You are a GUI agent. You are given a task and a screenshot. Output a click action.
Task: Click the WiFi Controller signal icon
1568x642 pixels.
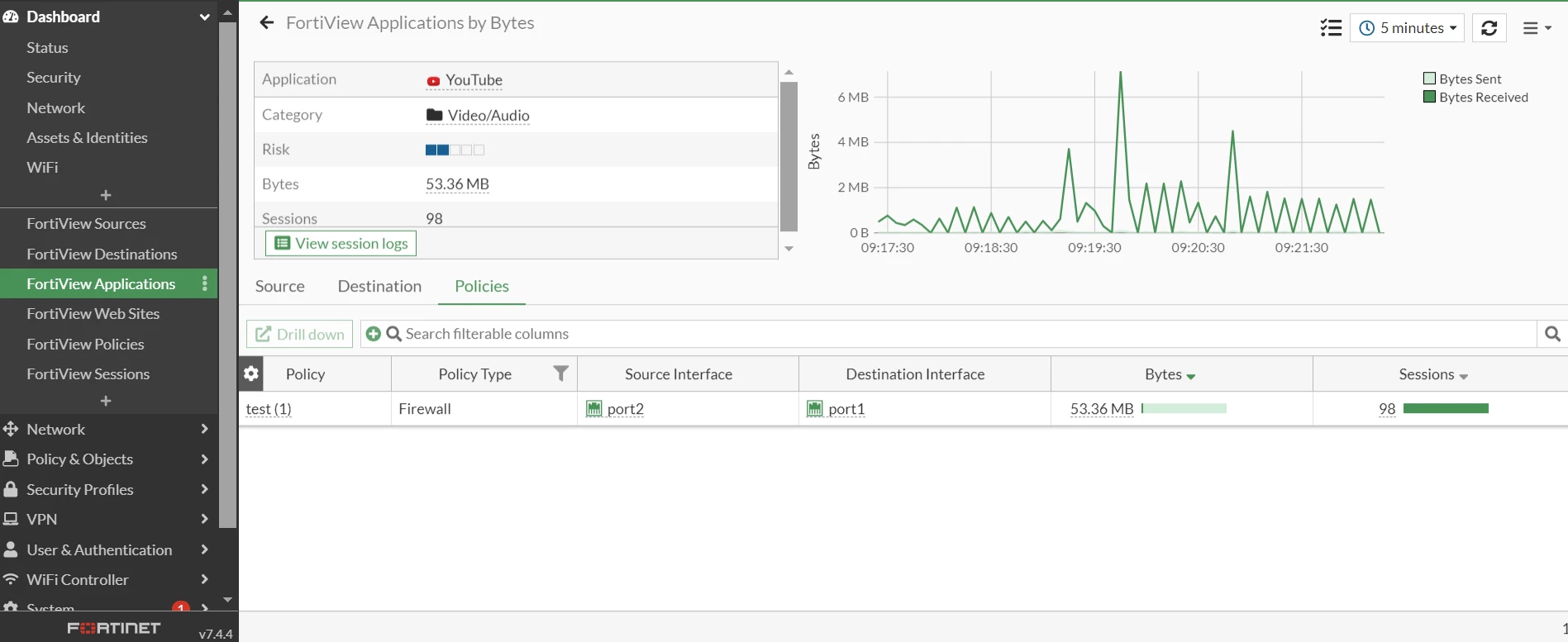pyautogui.click(x=11, y=579)
